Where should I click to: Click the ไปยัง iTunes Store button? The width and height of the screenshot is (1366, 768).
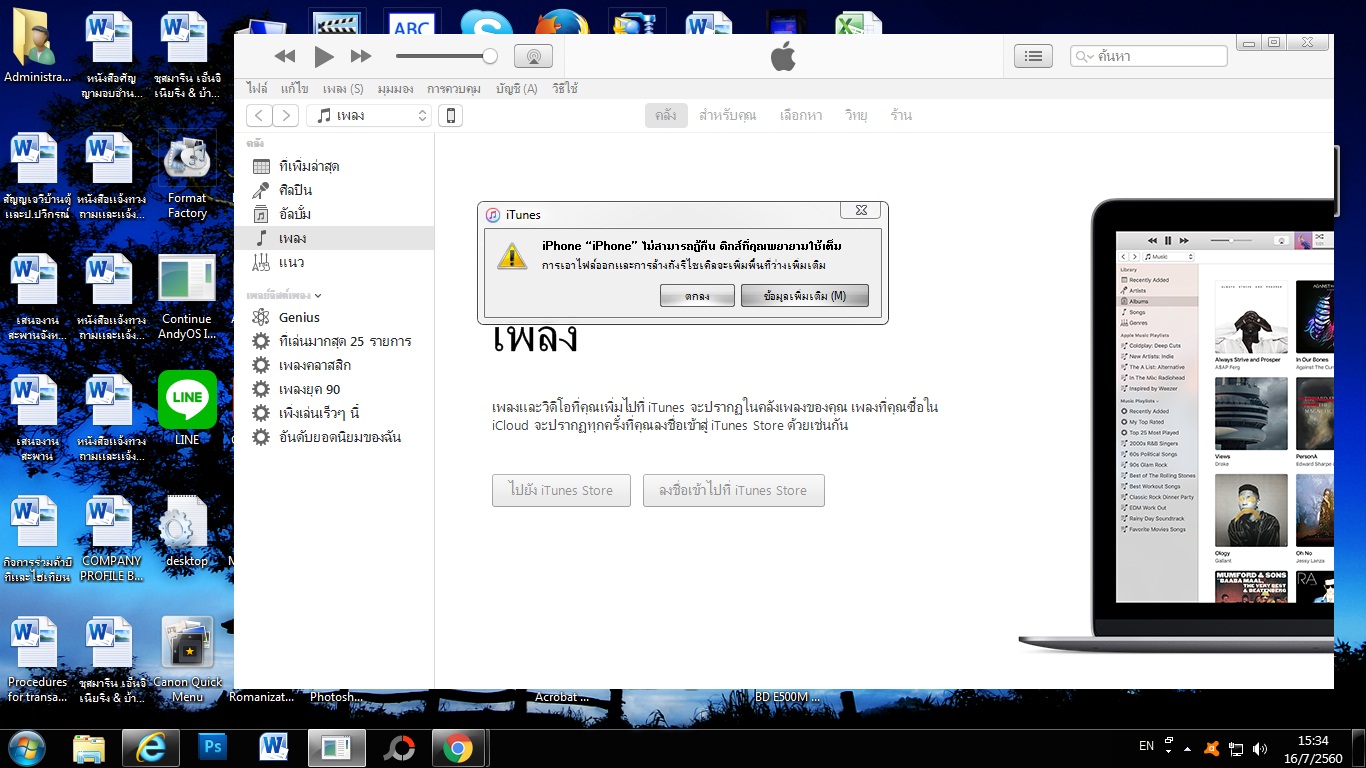click(x=561, y=490)
